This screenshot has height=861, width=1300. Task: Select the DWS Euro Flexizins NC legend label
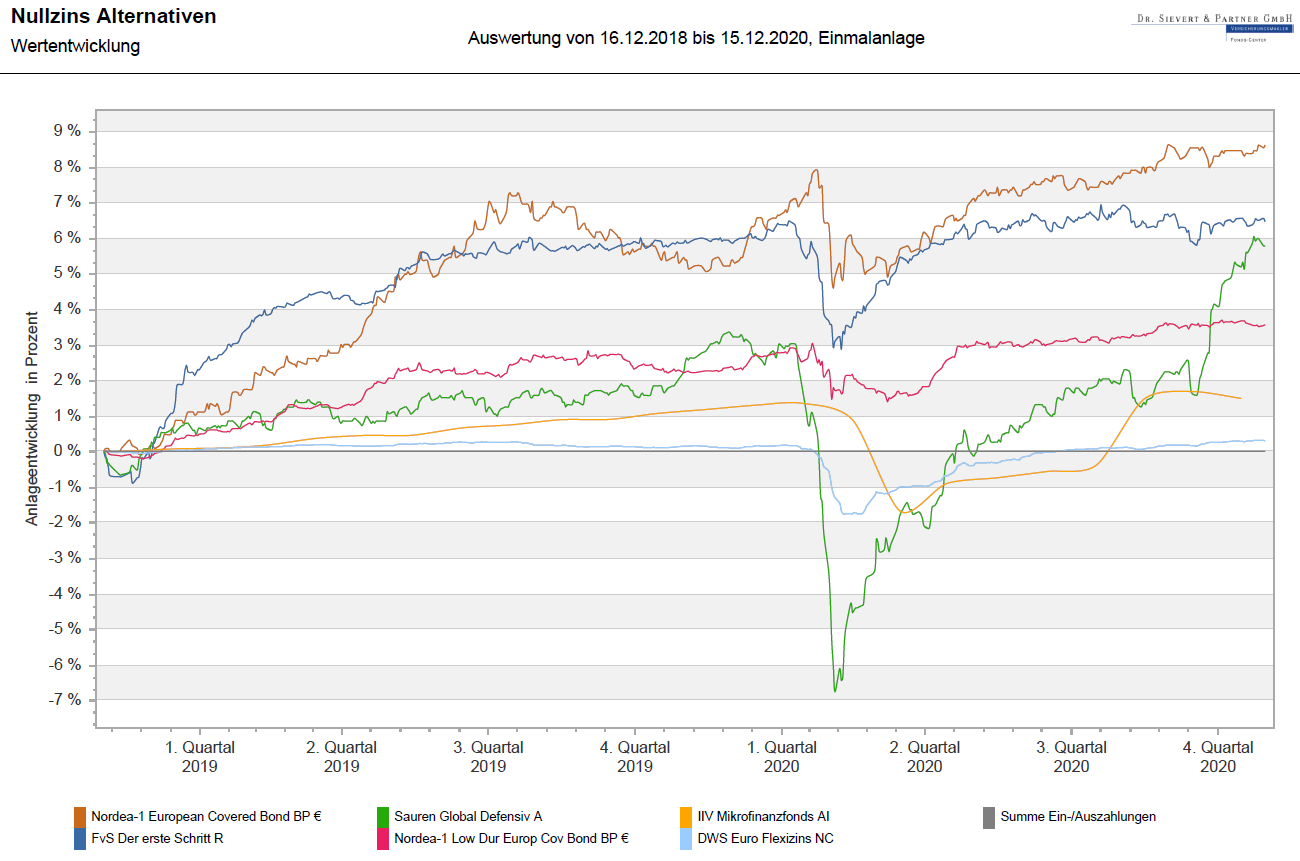click(765, 838)
